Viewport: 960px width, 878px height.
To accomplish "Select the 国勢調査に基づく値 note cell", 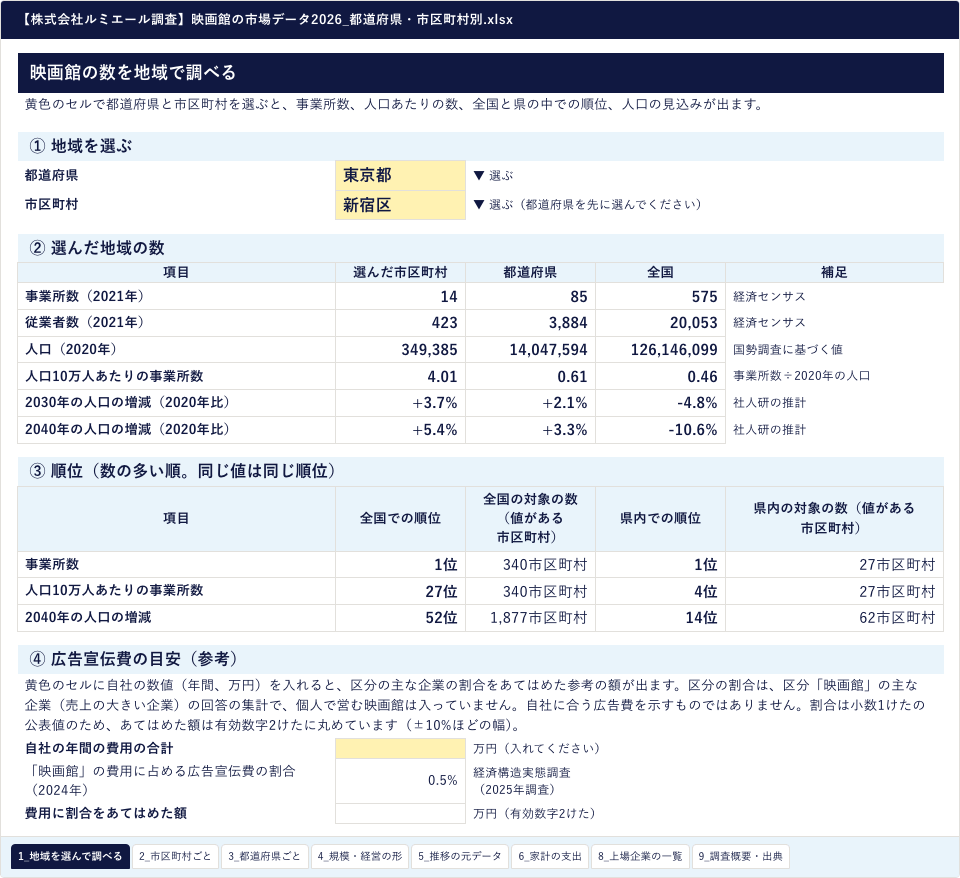I will [x=834, y=350].
